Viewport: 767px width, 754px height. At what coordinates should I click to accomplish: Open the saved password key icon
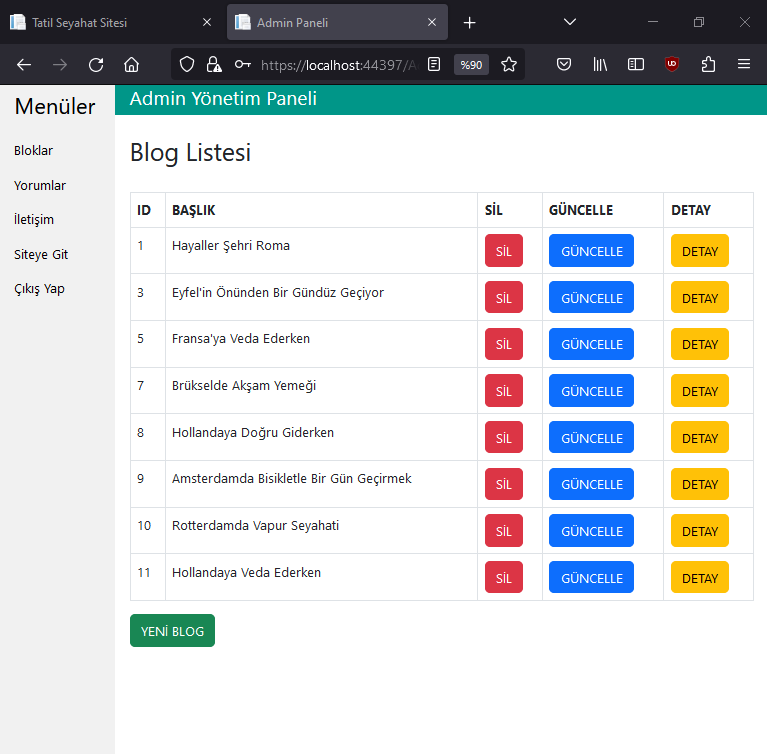pos(242,65)
